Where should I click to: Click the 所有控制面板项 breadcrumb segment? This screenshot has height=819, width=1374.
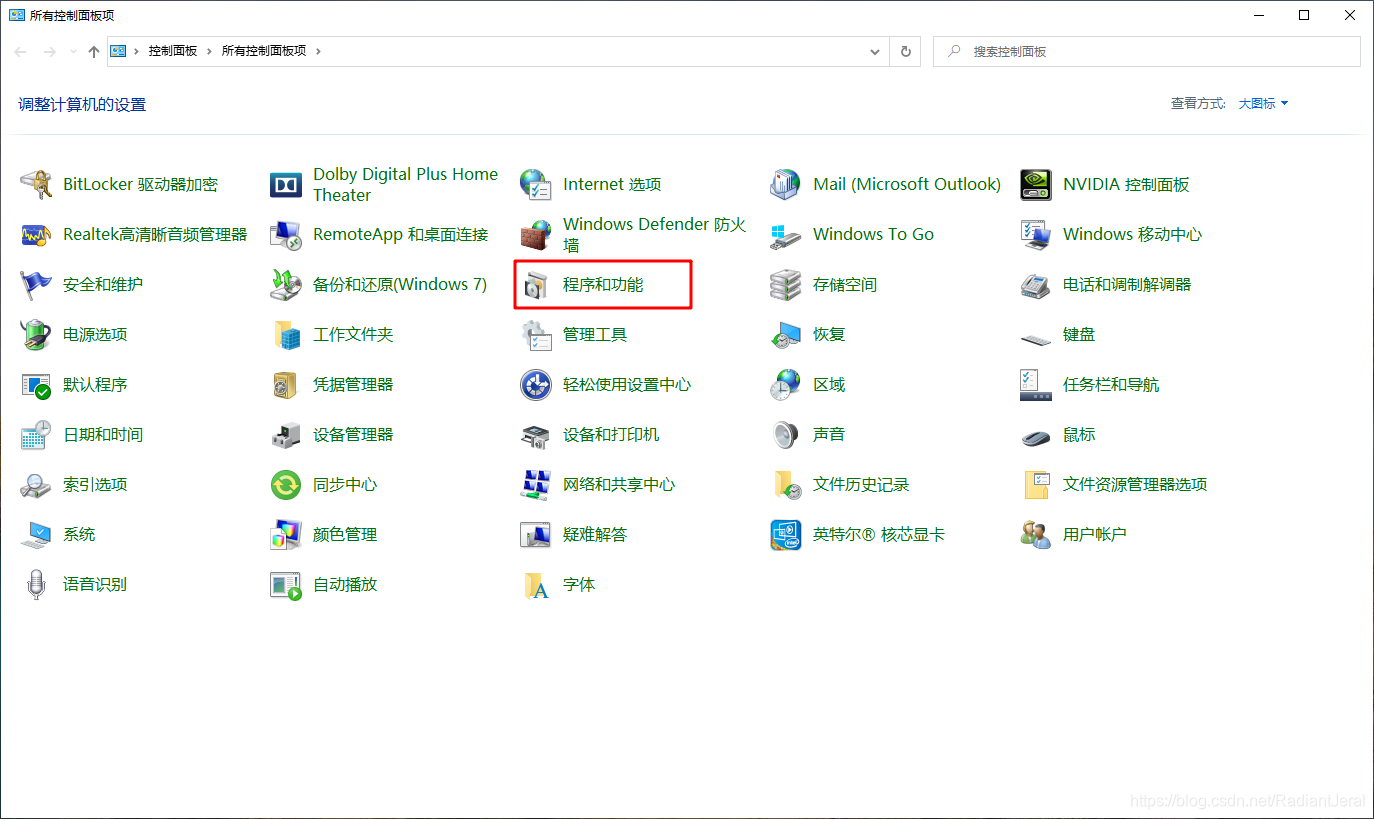click(264, 51)
